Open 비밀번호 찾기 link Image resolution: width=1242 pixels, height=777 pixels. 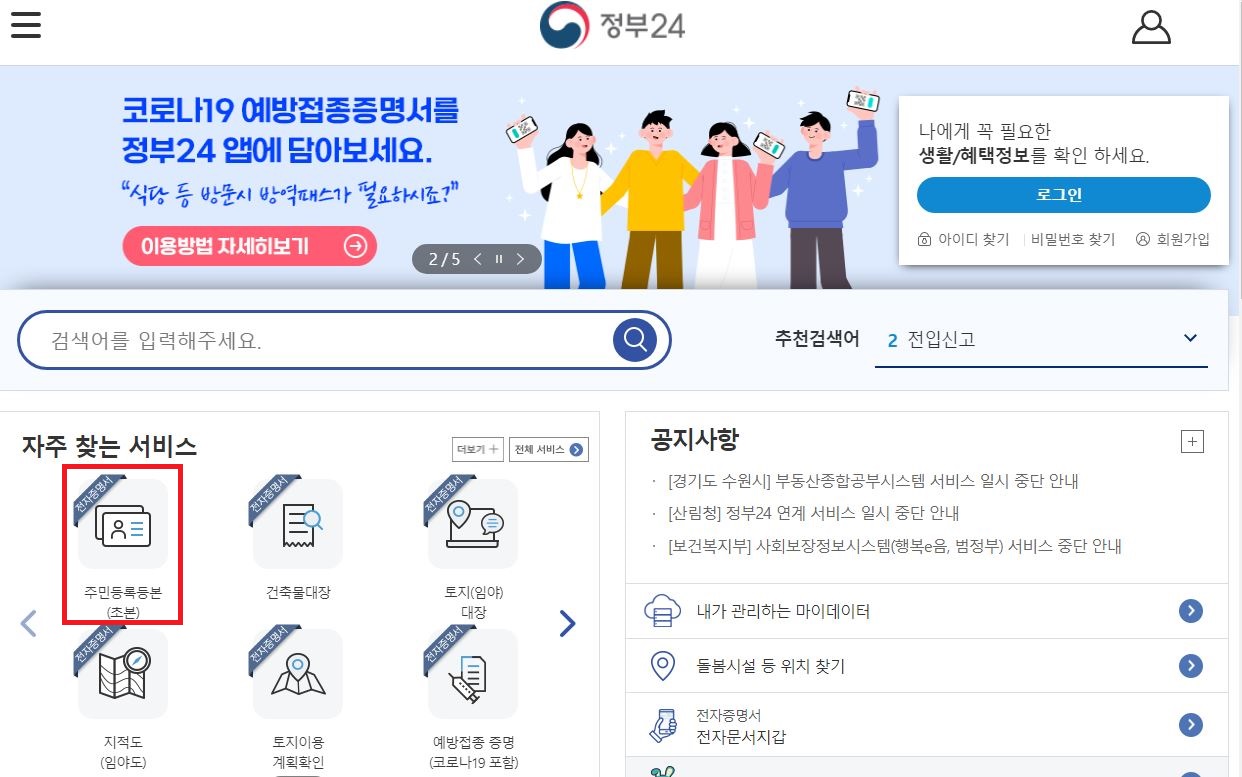[1073, 240]
